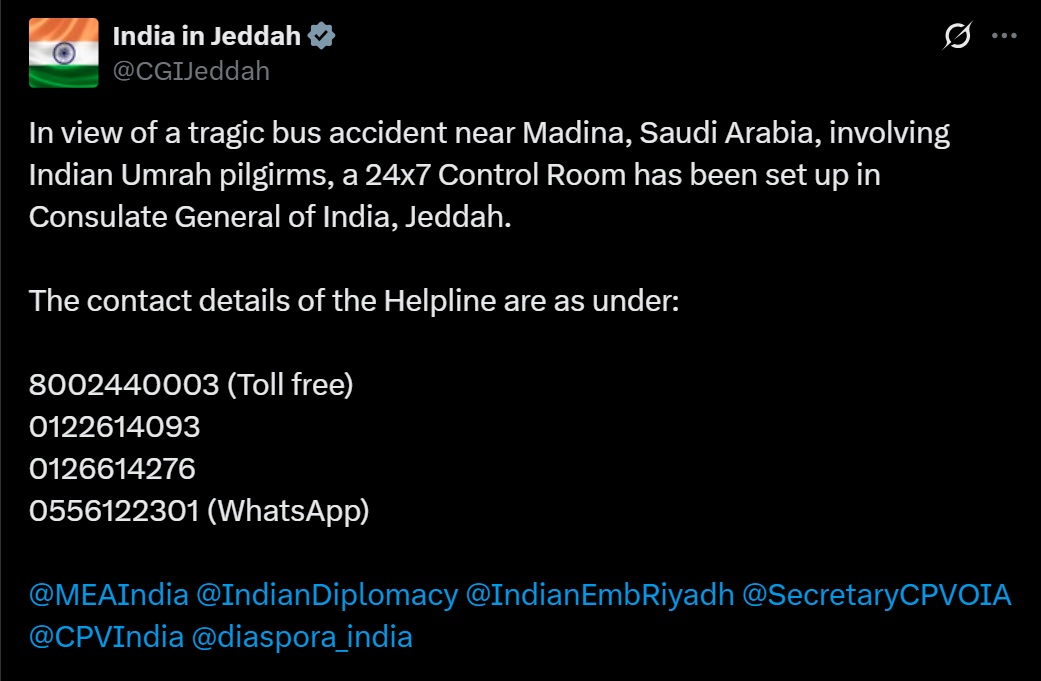Viewport: 1041px width, 681px height.
Task: Click the WhatsApp number 0556122301
Action: (114, 511)
